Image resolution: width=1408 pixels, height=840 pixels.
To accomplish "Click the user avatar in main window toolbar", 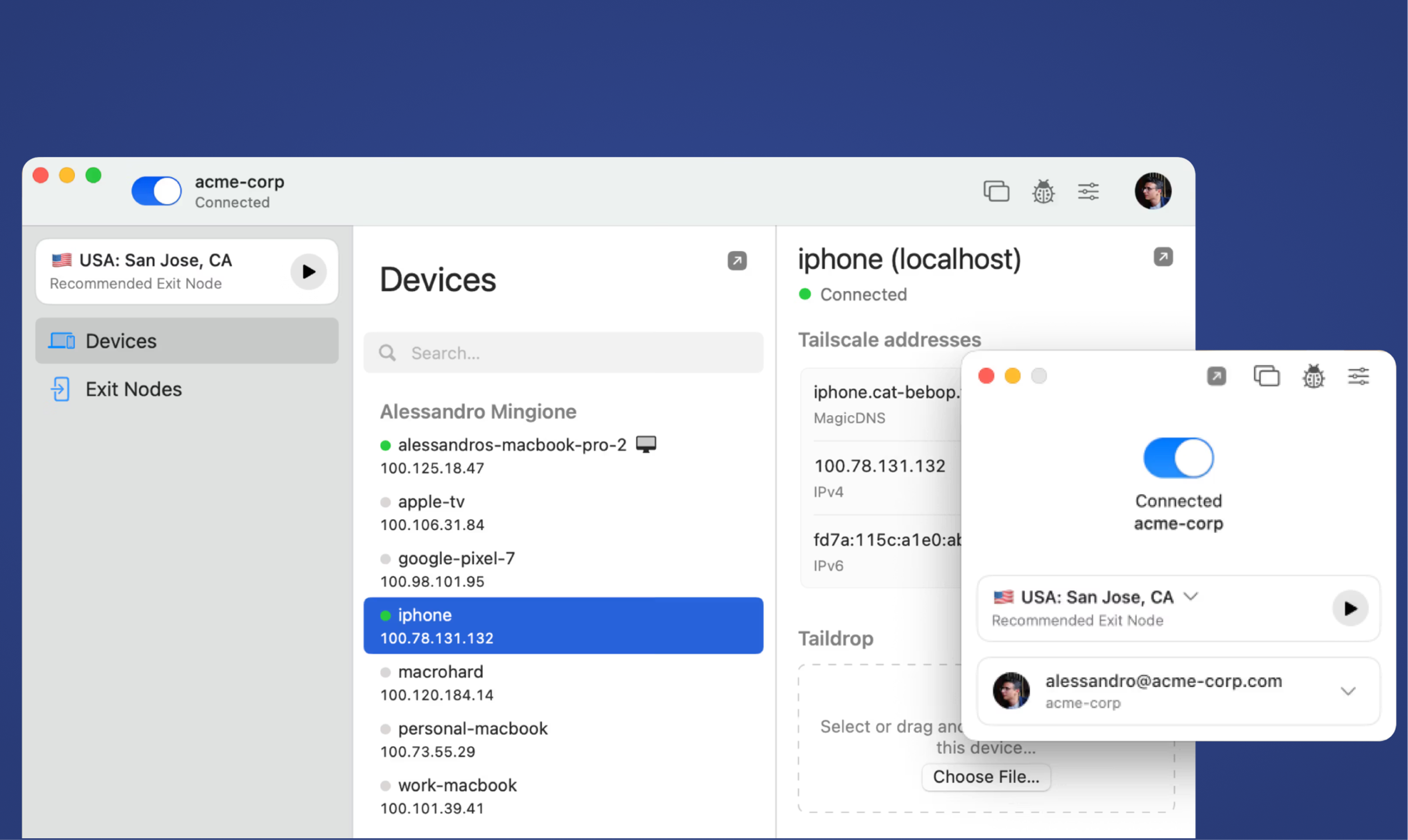I will (1153, 191).
